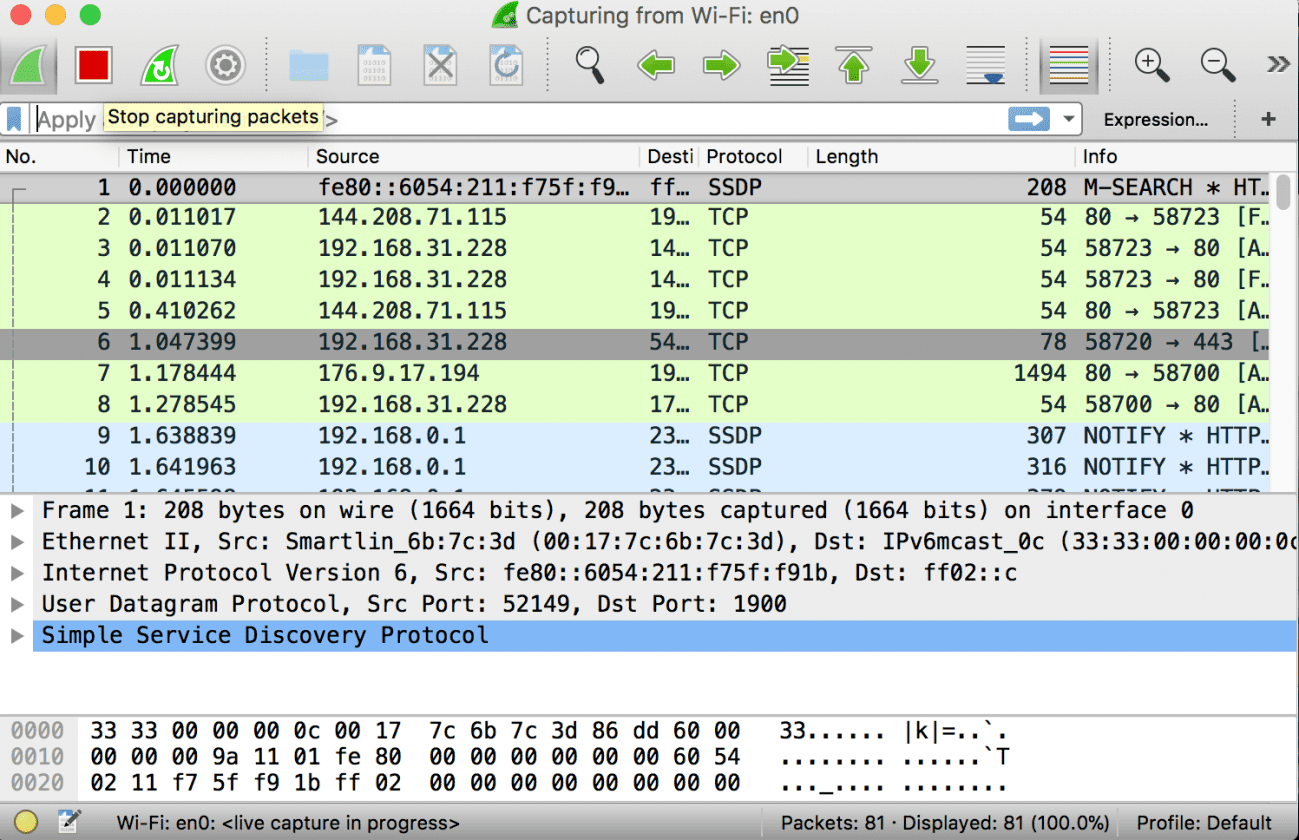This screenshot has width=1299, height=840.
Task: Open the find packet search tool
Action: [x=589, y=64]
